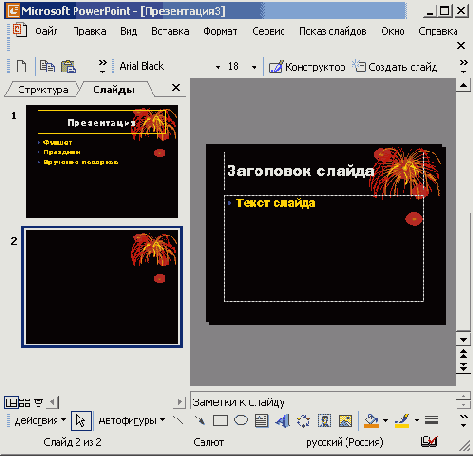Open the font size 18 dropdown
Viewport: 473px width, 456px height.
point(254,67)
